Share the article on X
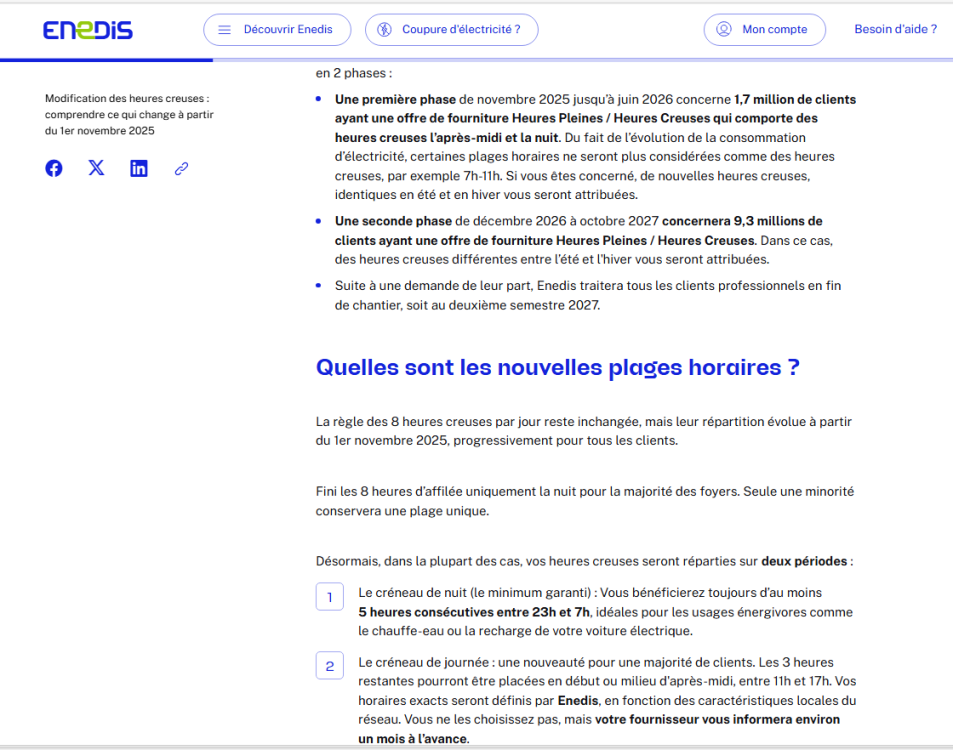The width and height of the screenshot is (953, 750). 96,168
